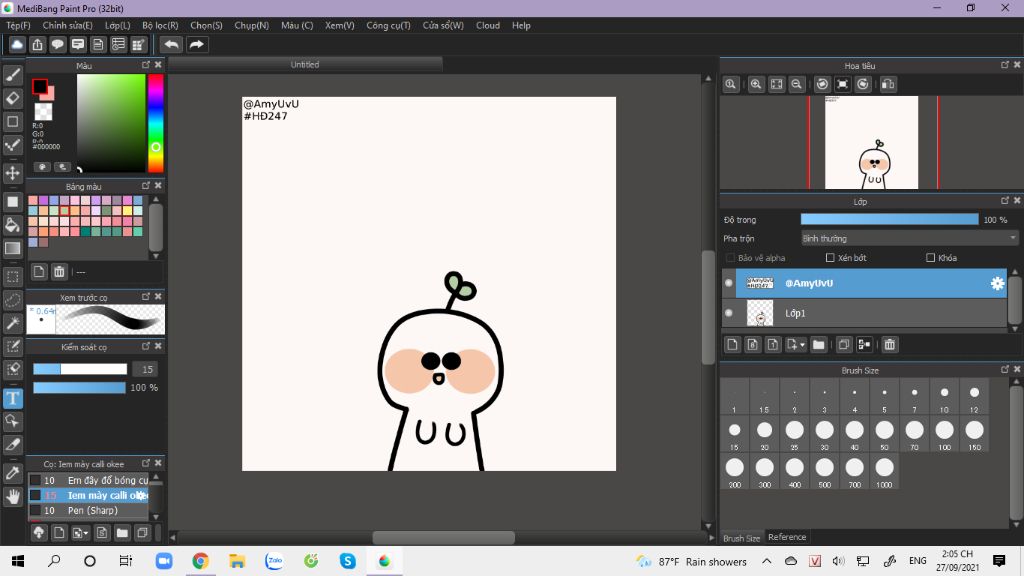Select the Text tool
This screenshot has height=576, width=1024.
coord(13,397)
